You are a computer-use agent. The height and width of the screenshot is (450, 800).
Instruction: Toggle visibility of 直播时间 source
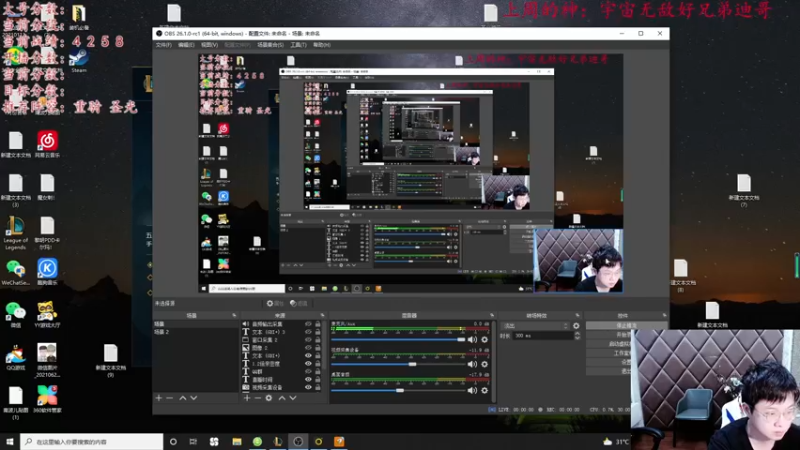point(308,379)
